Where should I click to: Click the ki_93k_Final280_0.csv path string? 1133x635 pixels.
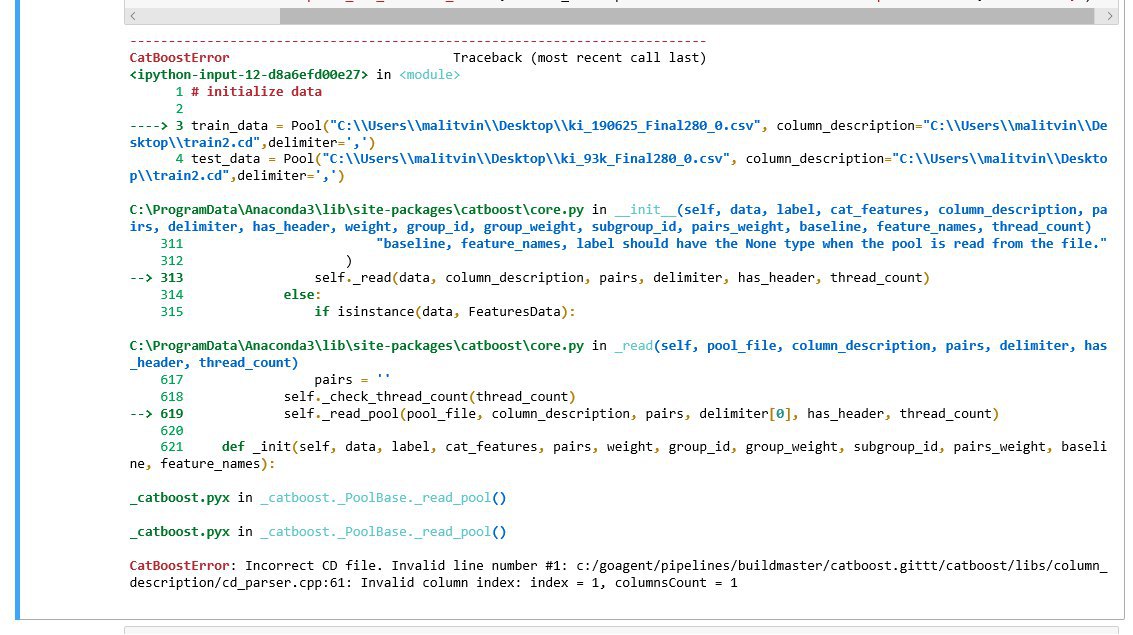tap(526, 159)
